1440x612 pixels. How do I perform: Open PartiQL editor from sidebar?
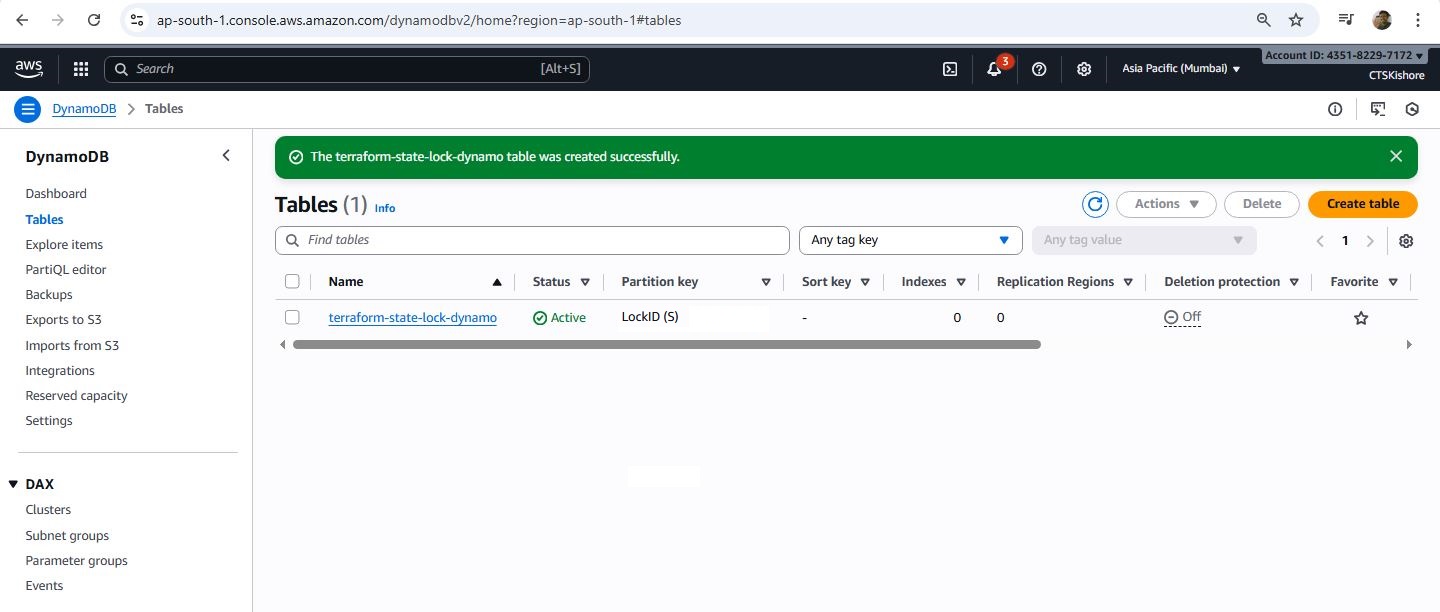[66, 270]
